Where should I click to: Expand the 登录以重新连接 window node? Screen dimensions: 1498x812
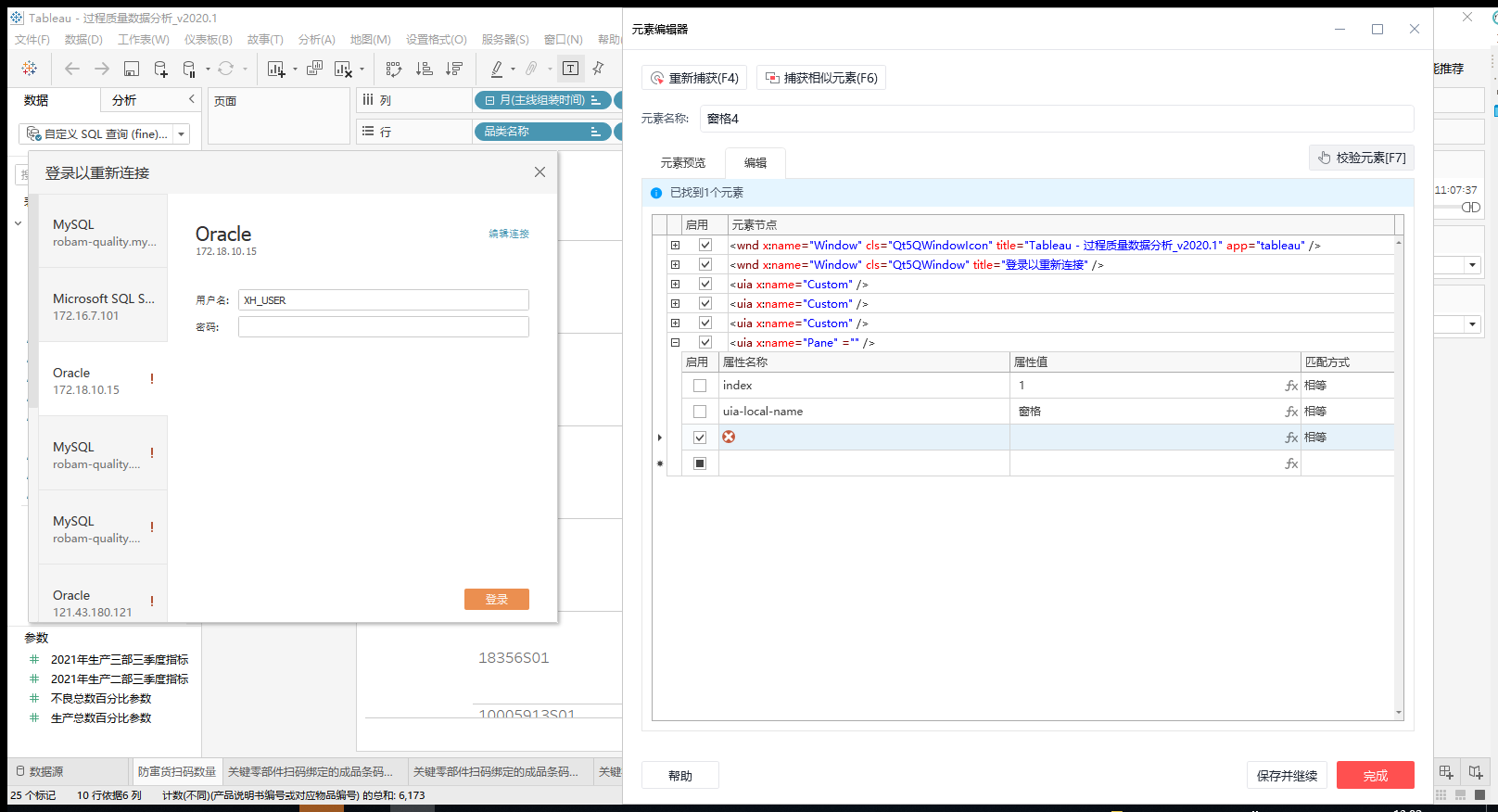point(675,265)
